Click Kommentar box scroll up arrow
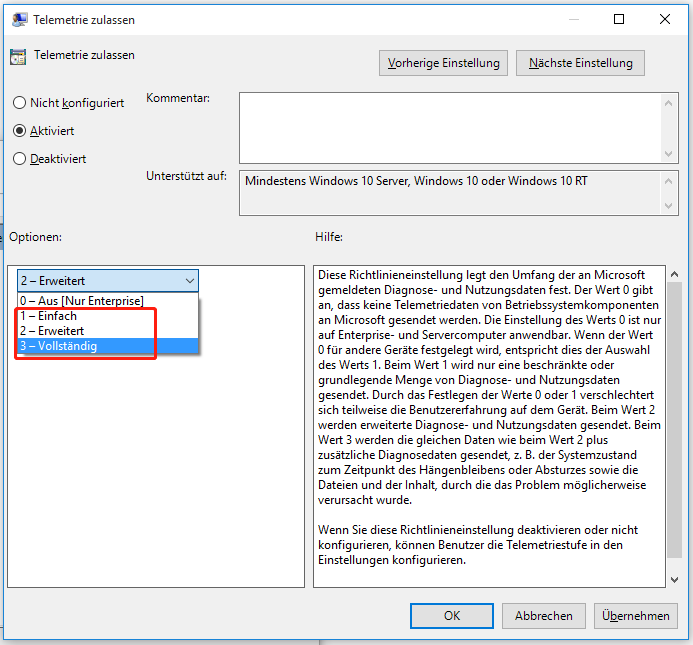Screen dimensions: 693x645 pos(668,103)
